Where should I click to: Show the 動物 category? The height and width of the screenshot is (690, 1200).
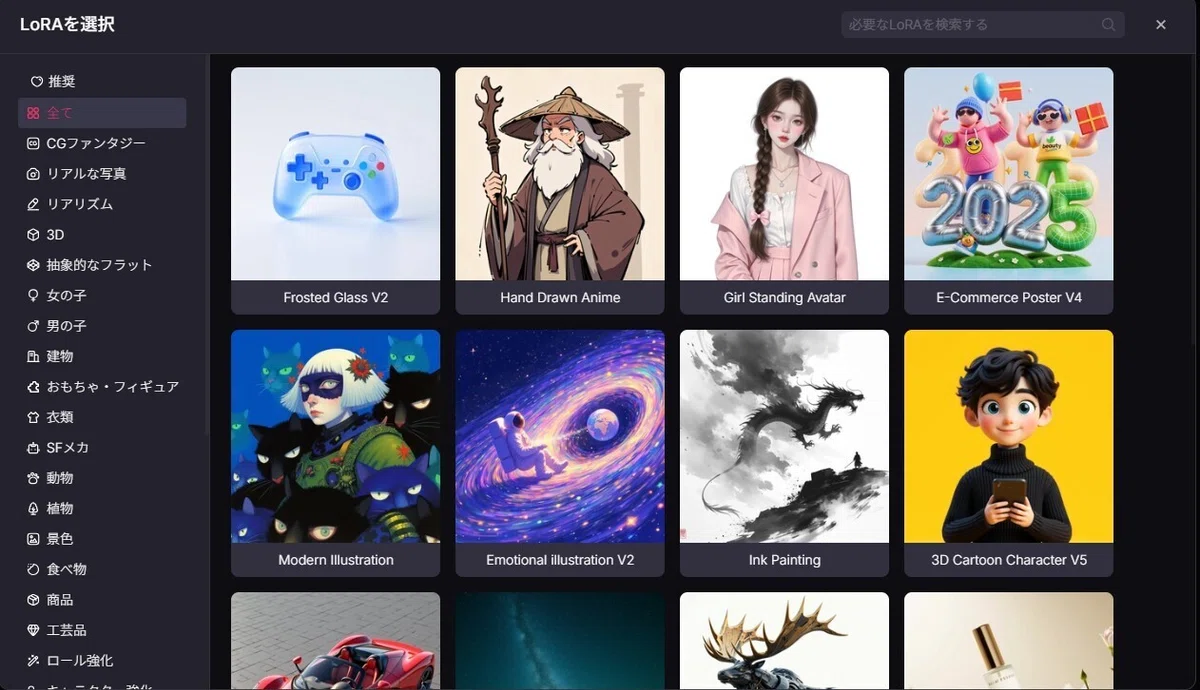coord(102,478)
